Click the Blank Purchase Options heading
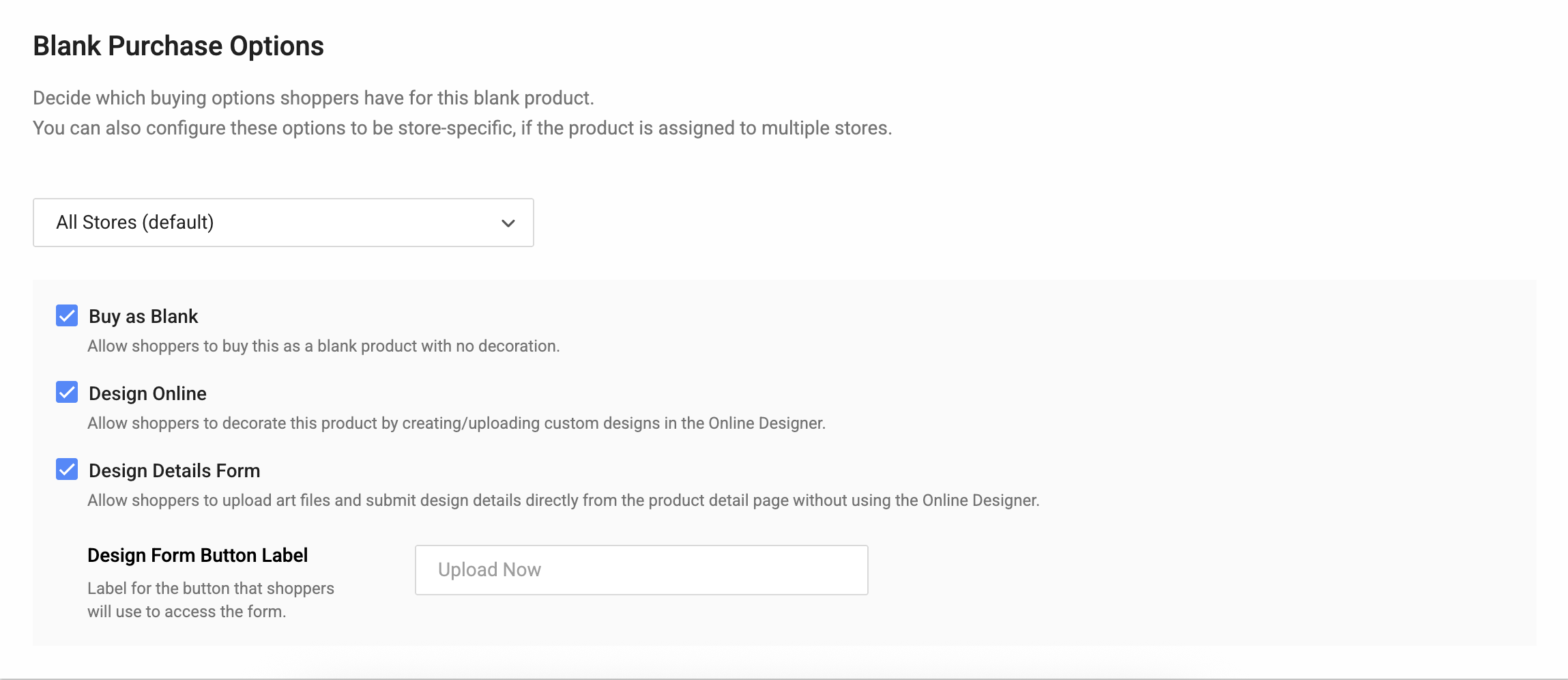 (179, 45)
